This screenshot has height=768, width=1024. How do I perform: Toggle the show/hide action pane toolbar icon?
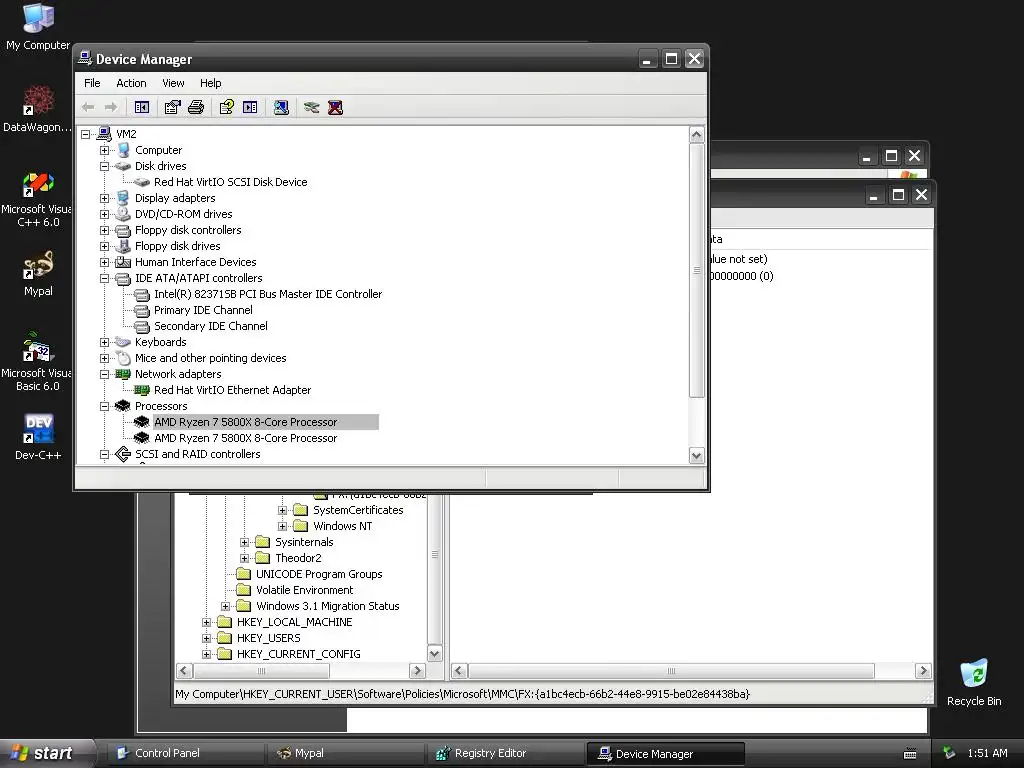pyautogui.click(x=250, y=107)
